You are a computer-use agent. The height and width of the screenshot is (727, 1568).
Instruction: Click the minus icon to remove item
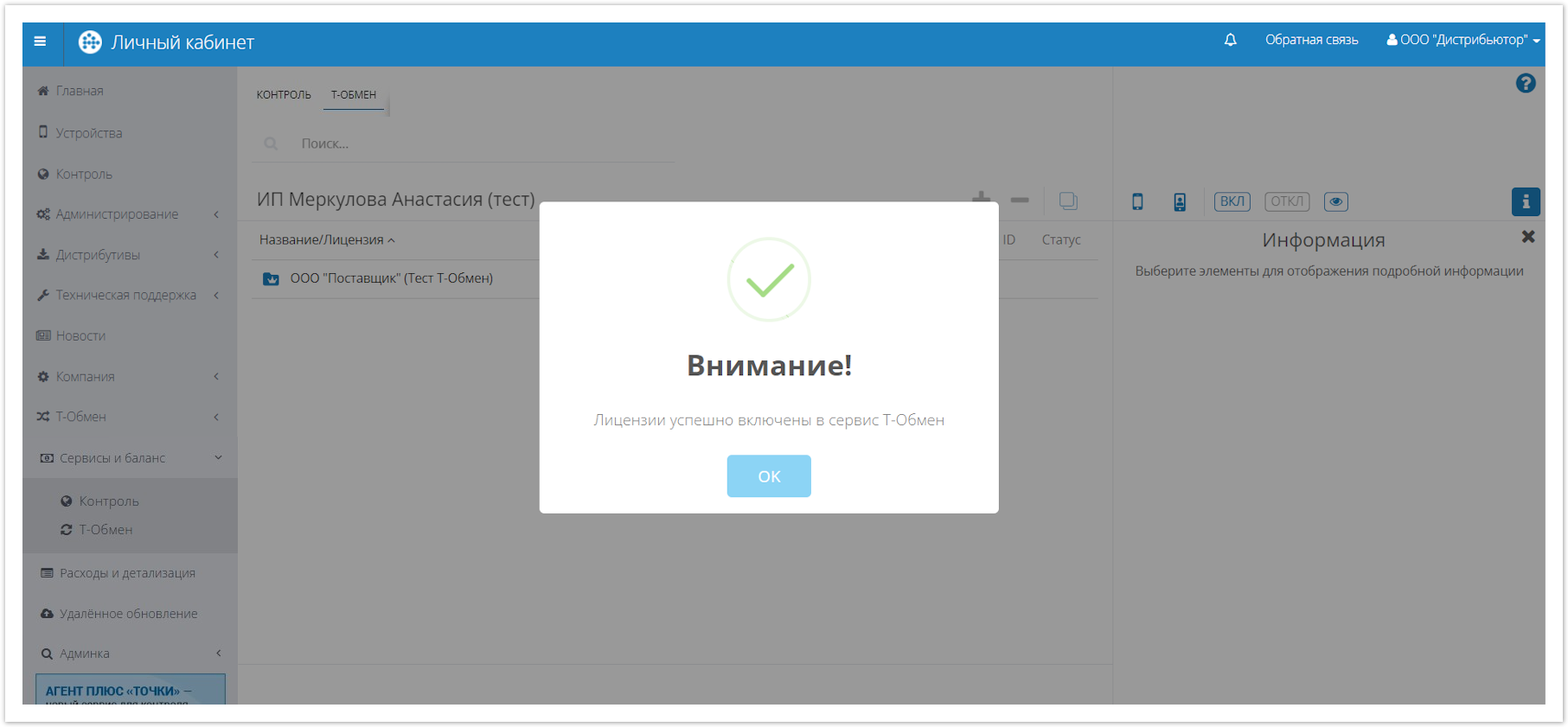(x=1020, y=200)
